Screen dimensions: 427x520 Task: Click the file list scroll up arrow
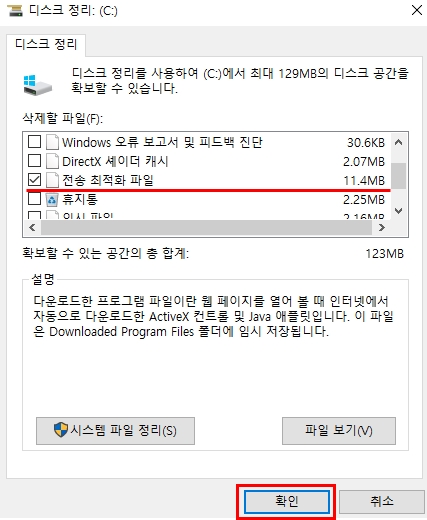coord(398,143)
